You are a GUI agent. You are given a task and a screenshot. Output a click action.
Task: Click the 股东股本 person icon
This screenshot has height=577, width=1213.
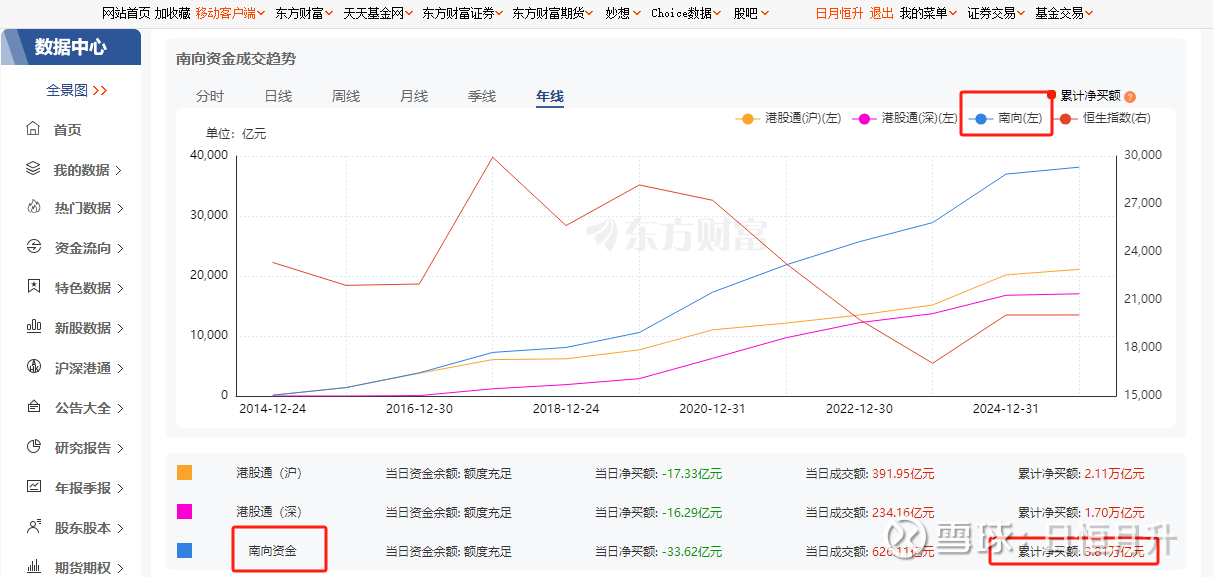[33, 527]
